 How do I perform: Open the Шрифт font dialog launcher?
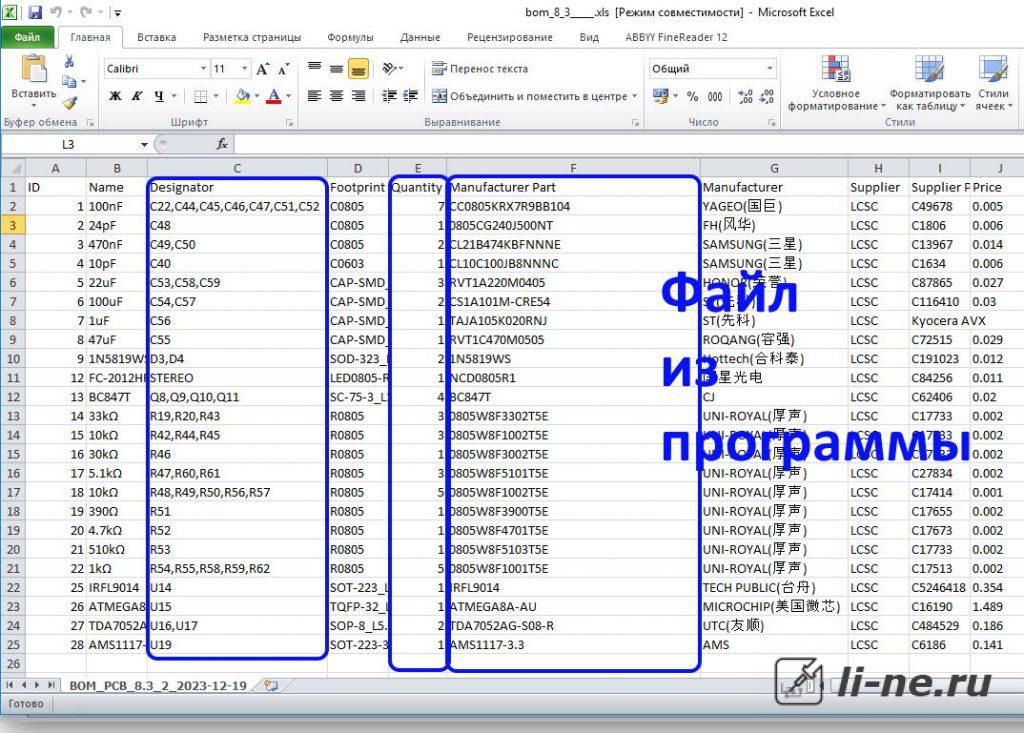click(289, 123)
